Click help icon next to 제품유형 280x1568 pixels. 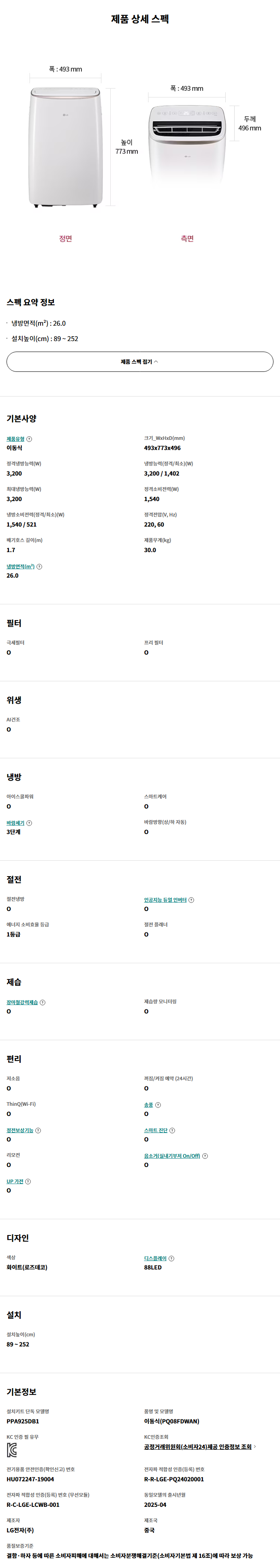tap(29, 439)
